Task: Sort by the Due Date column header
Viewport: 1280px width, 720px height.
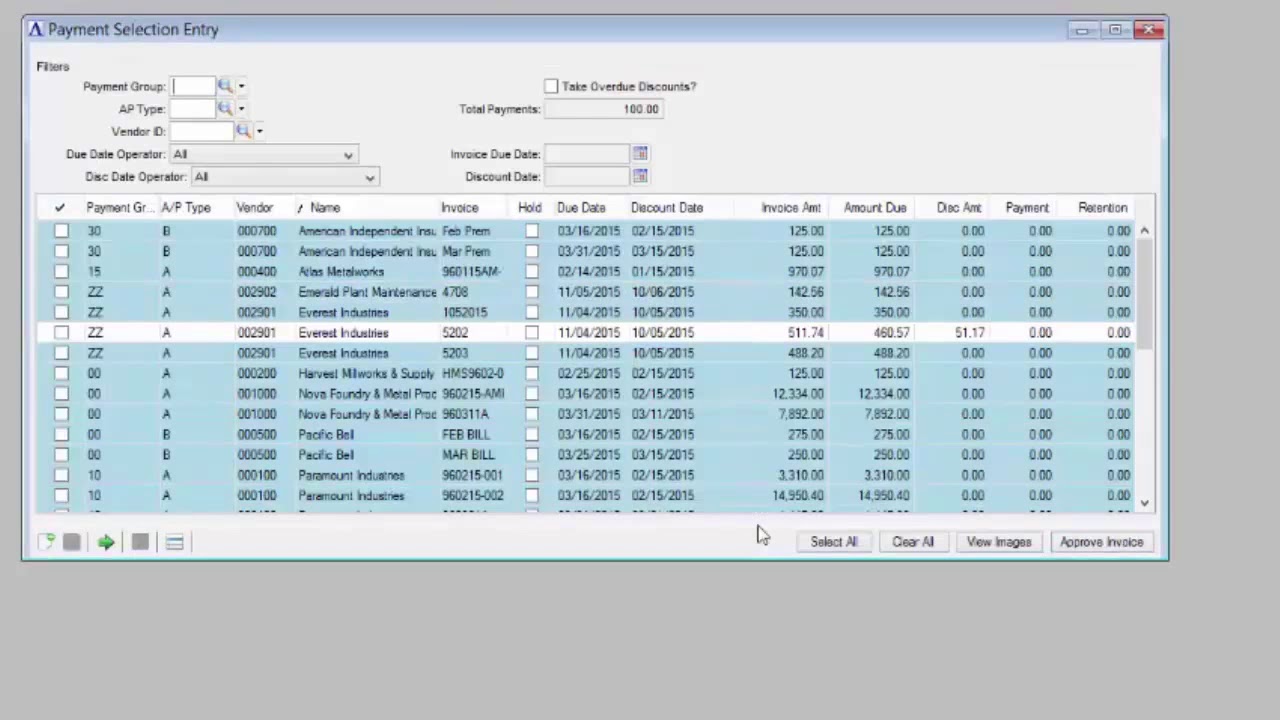Action: click(x=581, y=208)
